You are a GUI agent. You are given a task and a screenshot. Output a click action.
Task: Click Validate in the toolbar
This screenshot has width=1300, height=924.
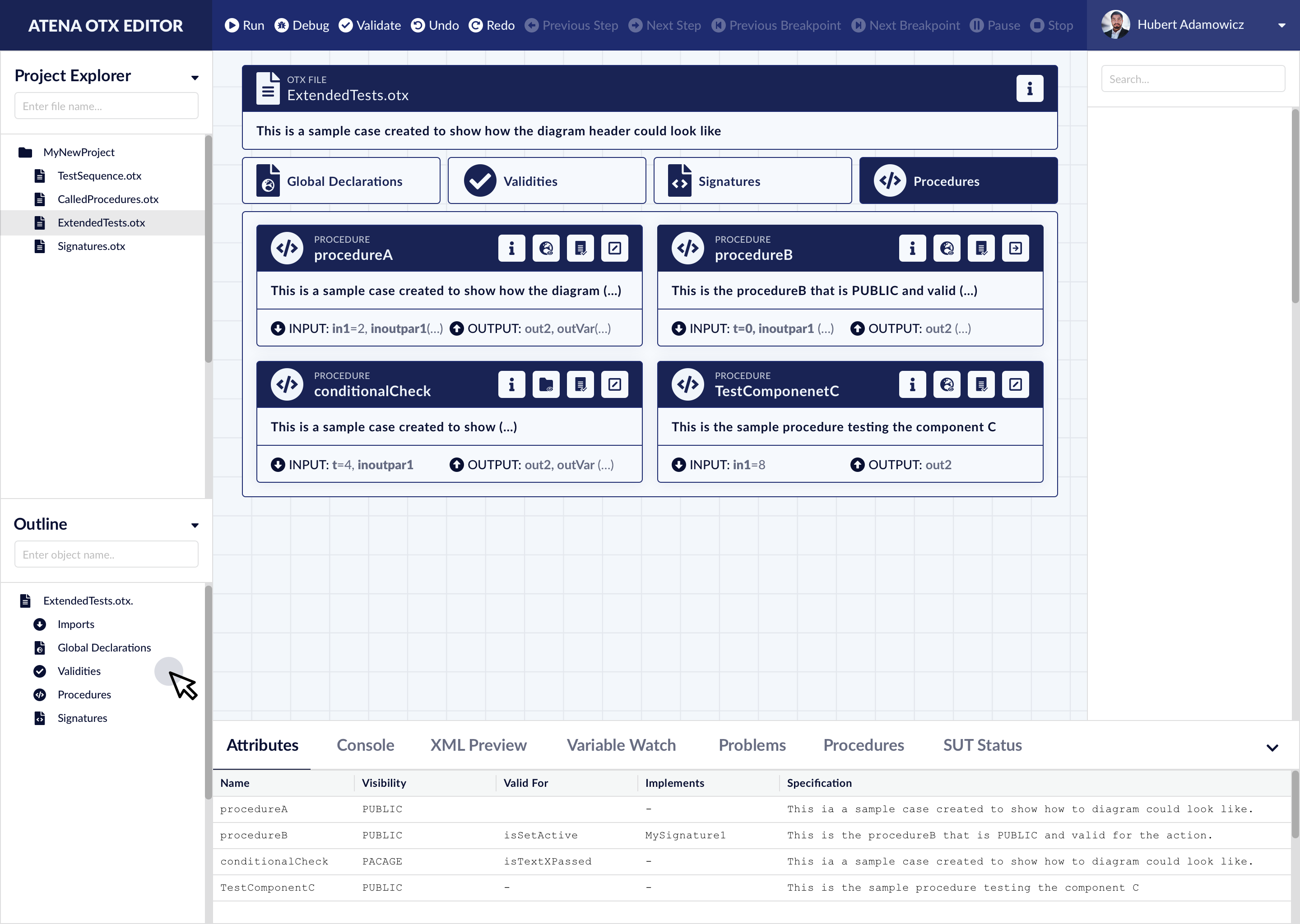click(369, 25)
